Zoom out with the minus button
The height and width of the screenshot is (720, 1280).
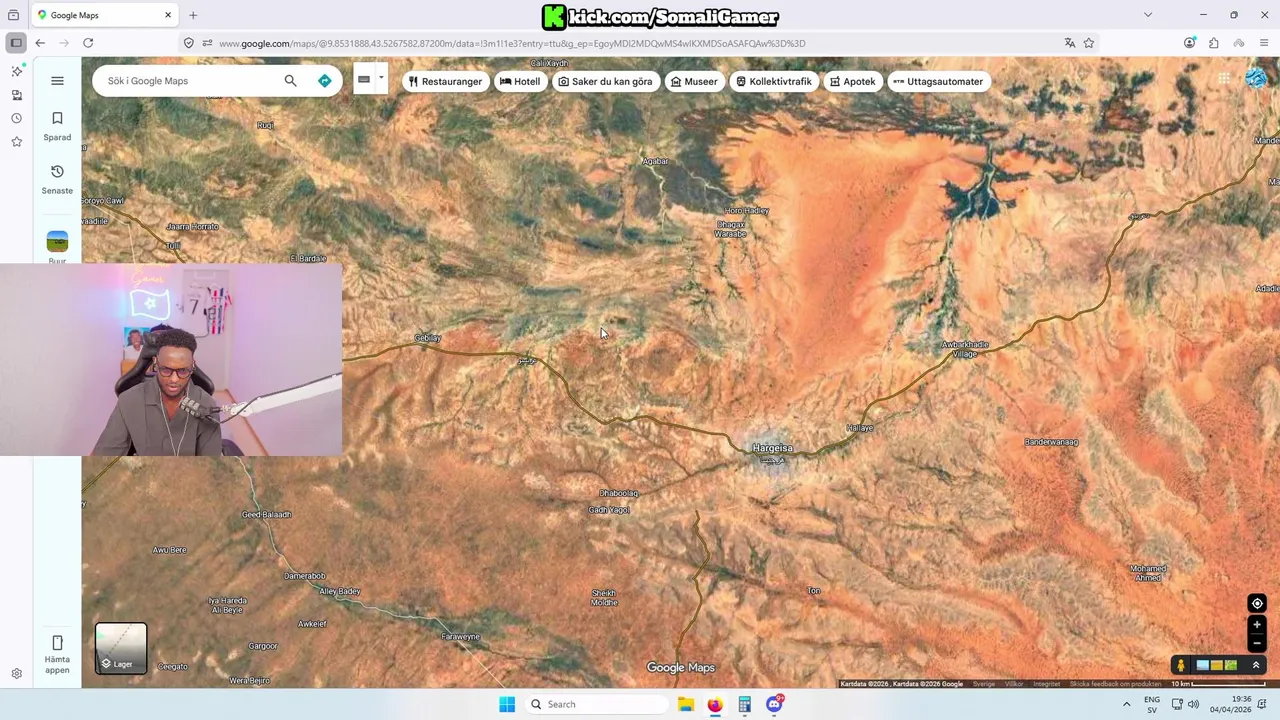pos(1257,643)
